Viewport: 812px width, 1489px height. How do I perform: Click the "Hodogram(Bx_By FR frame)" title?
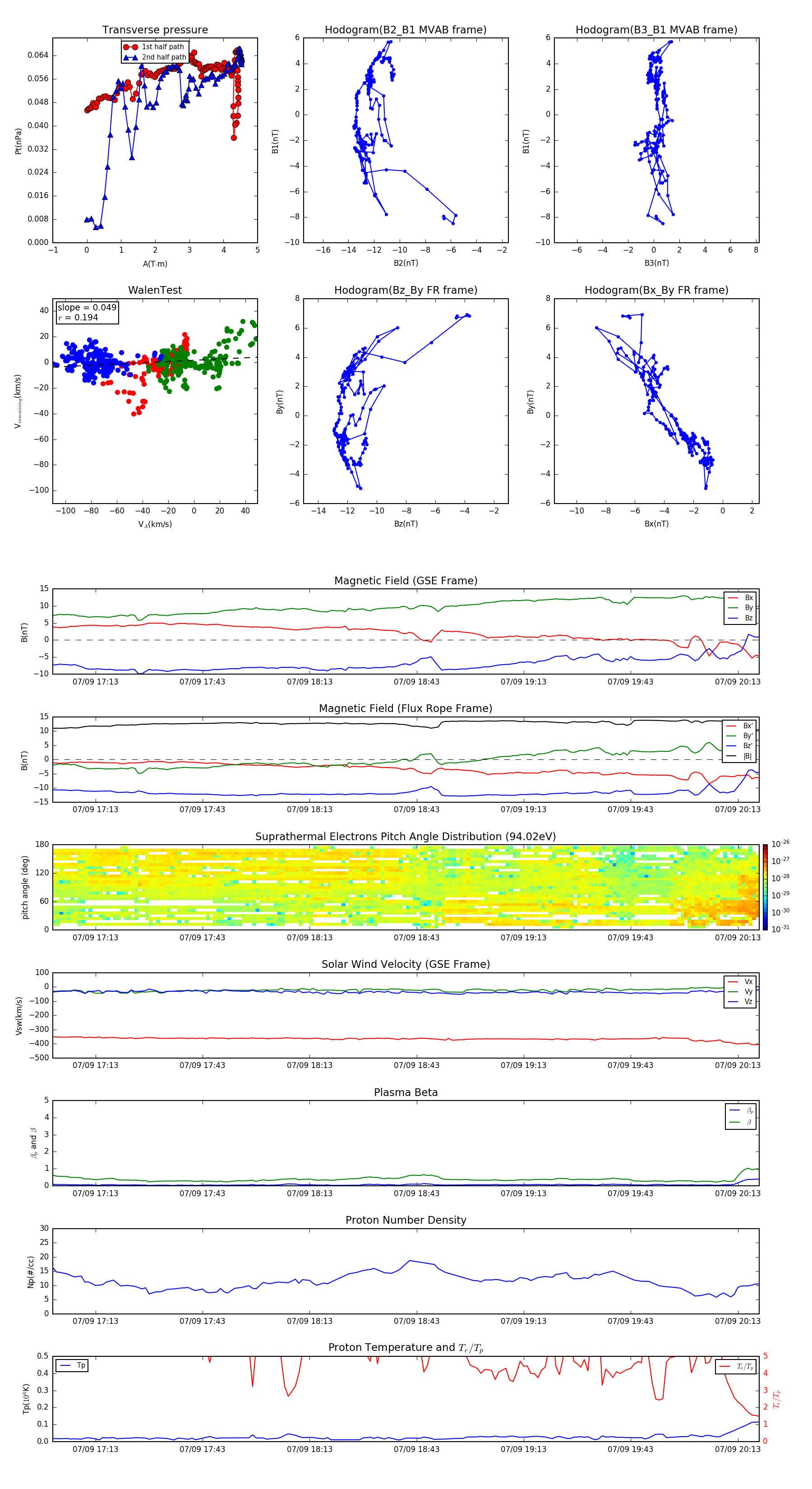(x=656, y=290)
